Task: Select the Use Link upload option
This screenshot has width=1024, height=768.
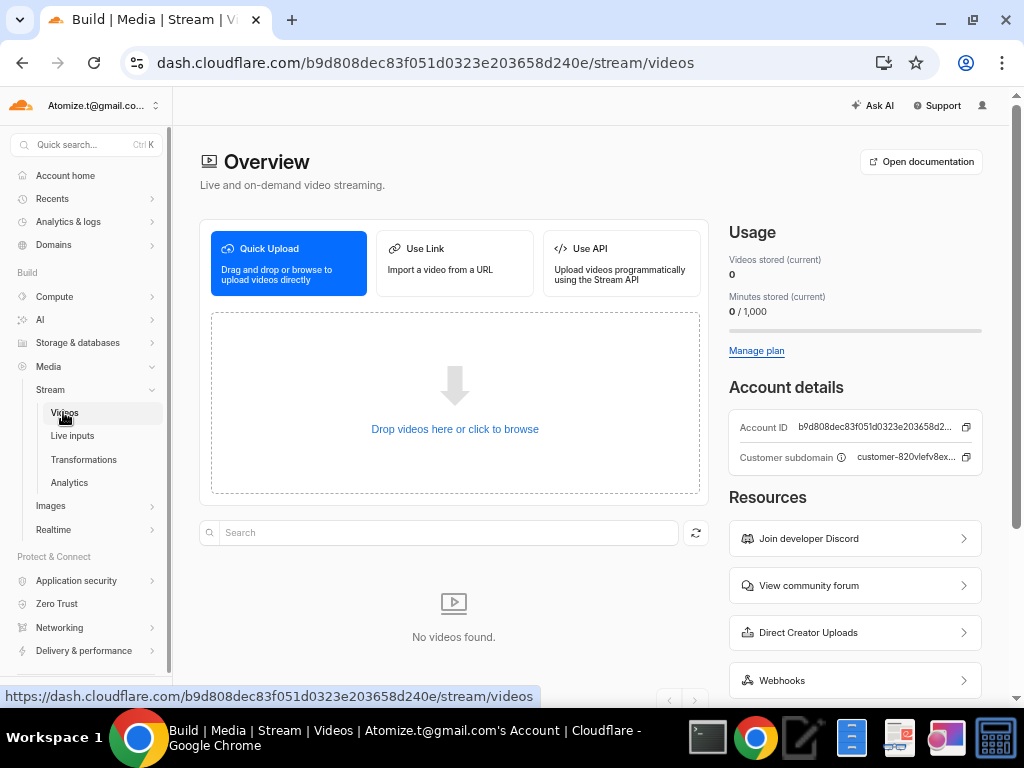Action: point(454,263)
